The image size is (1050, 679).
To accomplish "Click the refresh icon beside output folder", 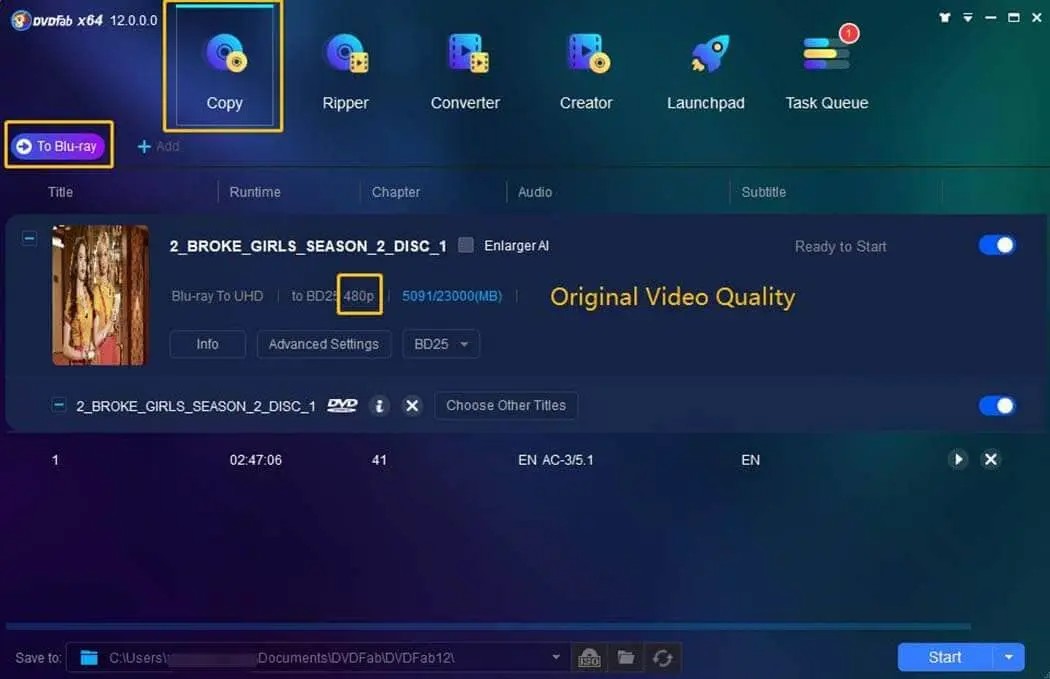I will coord(662,658).
